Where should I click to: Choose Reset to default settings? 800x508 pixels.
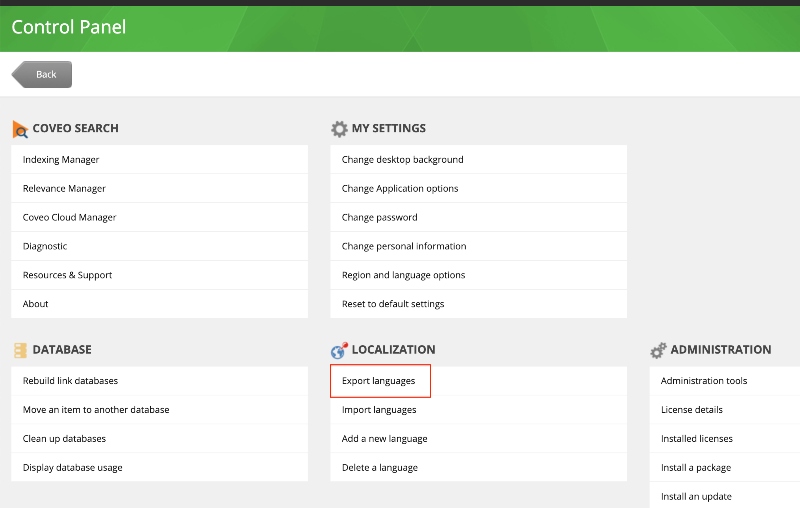coord(479,304)
